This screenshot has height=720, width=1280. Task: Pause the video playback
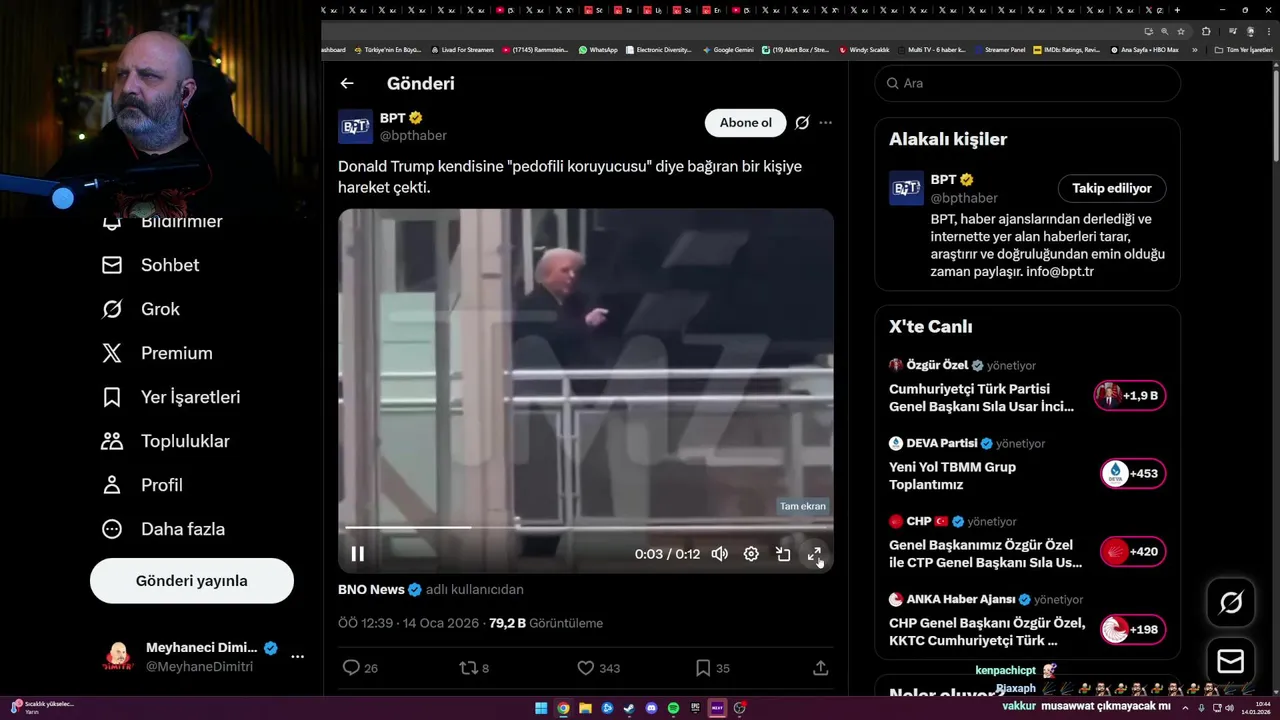(357, 554)
